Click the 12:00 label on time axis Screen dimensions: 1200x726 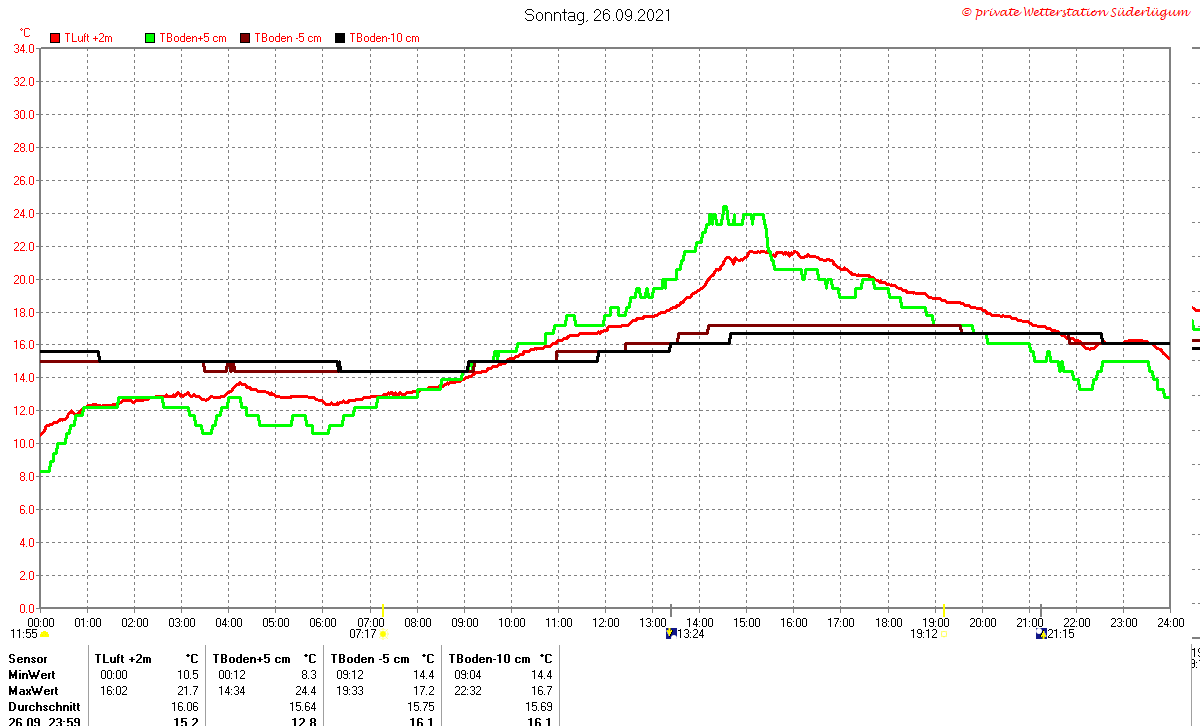tap(606, 623)
